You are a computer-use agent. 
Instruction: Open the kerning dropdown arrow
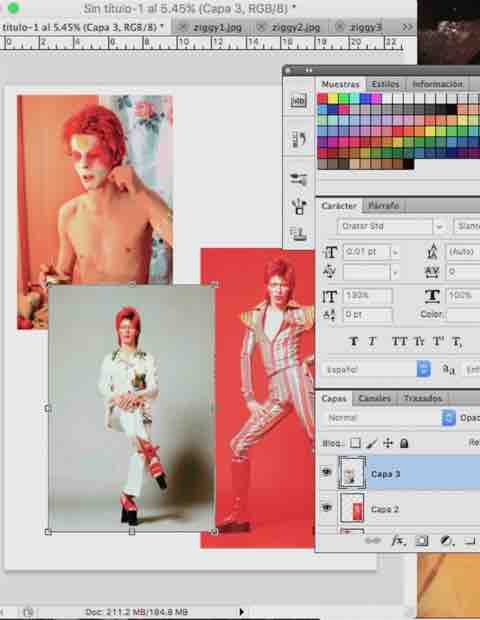pyautogui.click(x=395, y=272)
